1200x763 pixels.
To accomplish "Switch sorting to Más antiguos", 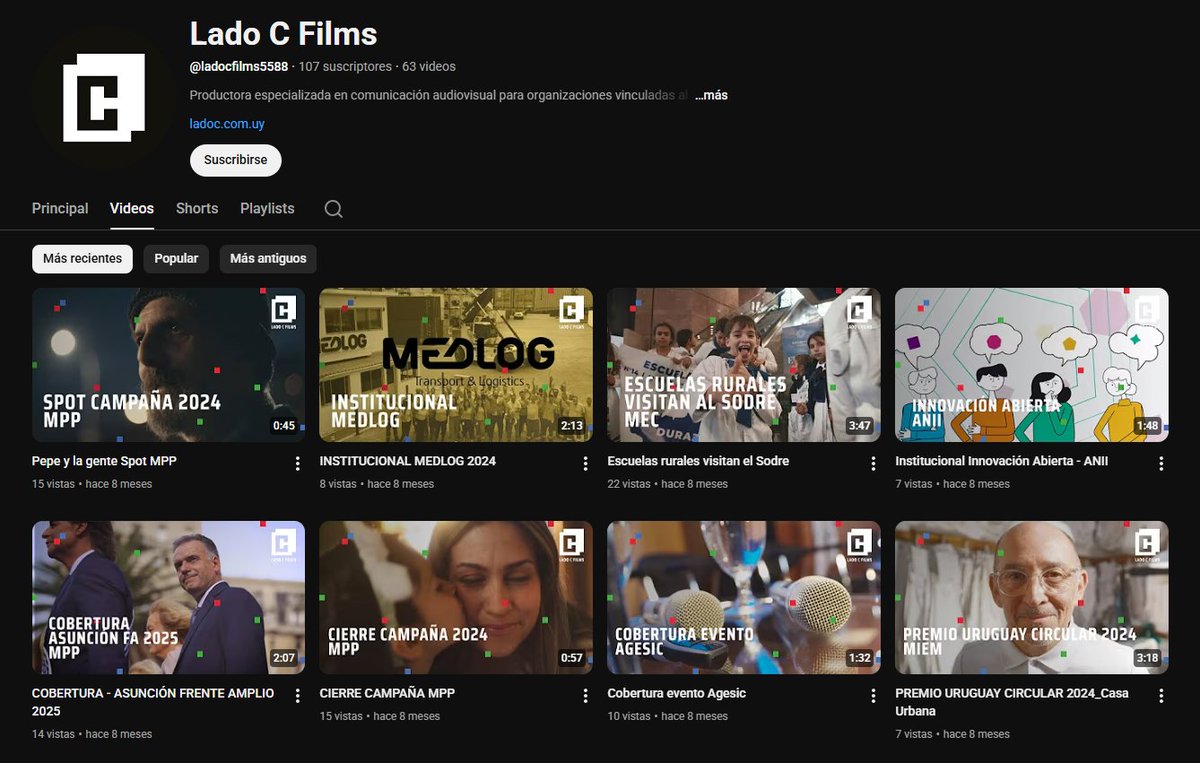I will tap(268, 258).
